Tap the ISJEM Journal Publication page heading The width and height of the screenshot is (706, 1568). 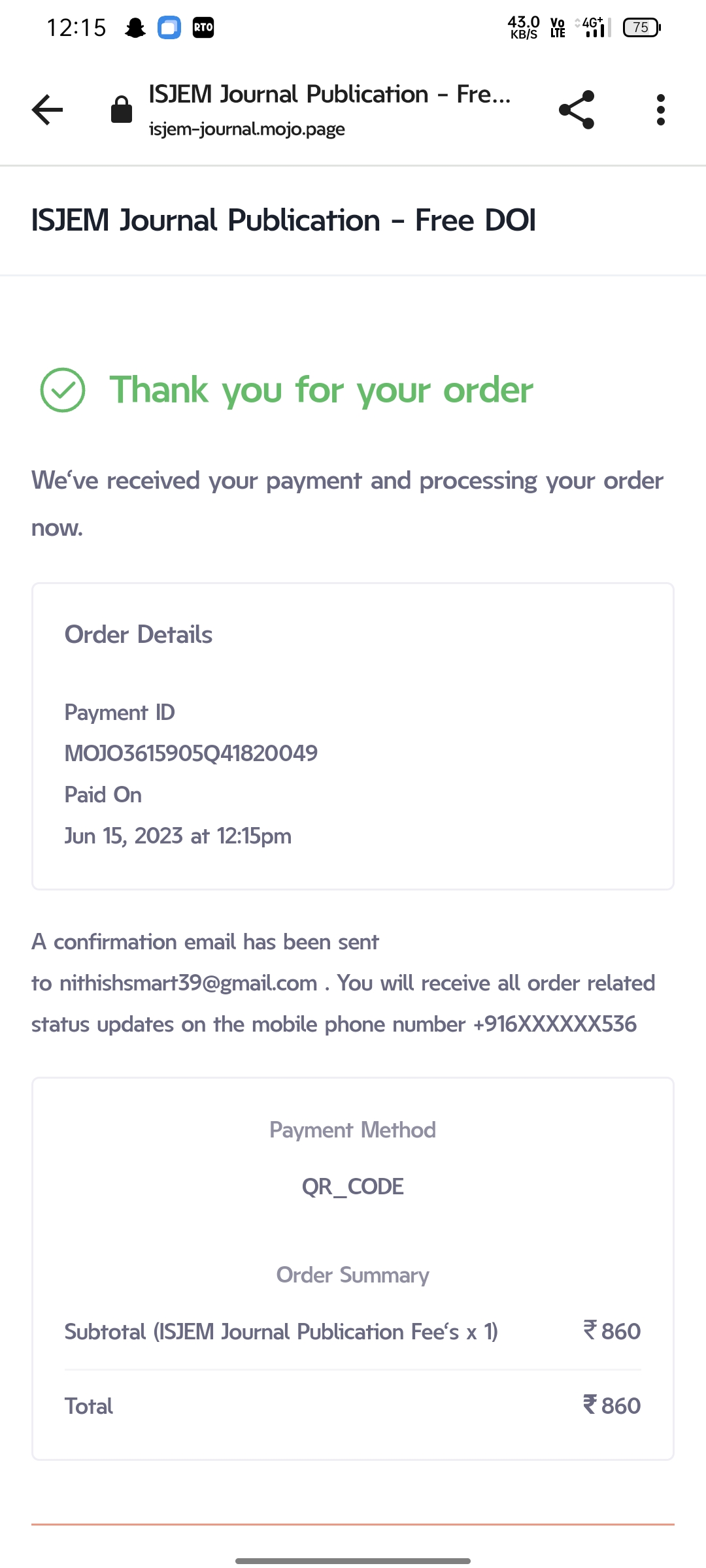tap(284, 220)
